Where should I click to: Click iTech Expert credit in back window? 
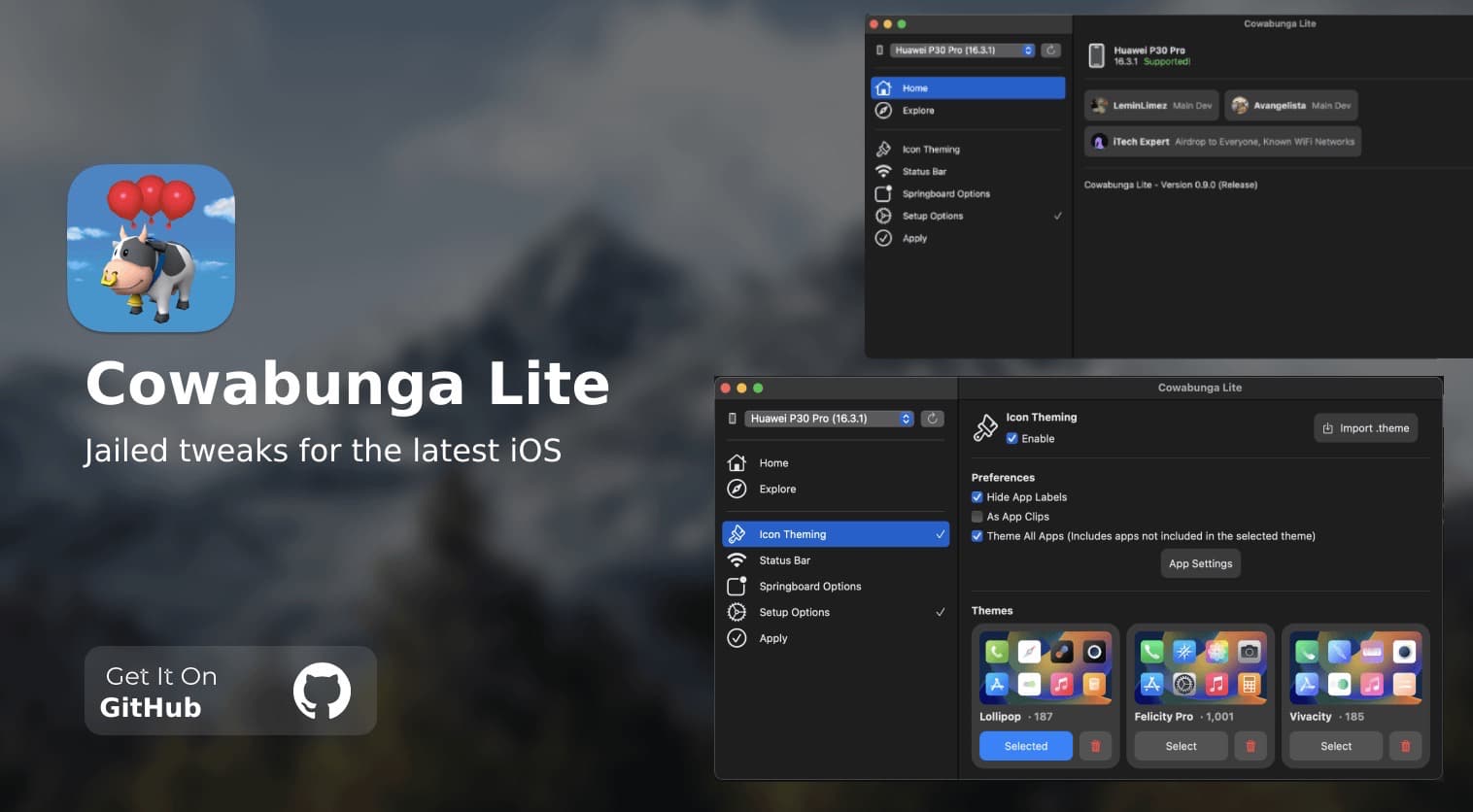(x=1222, y=142)
